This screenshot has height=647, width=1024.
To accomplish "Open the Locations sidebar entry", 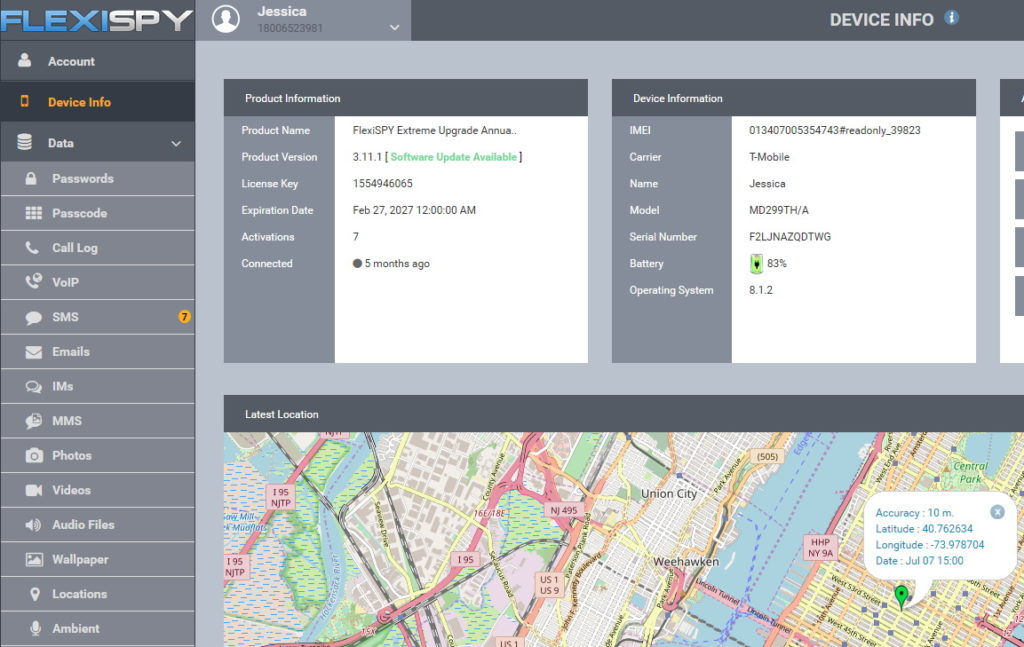I will 79,594.
